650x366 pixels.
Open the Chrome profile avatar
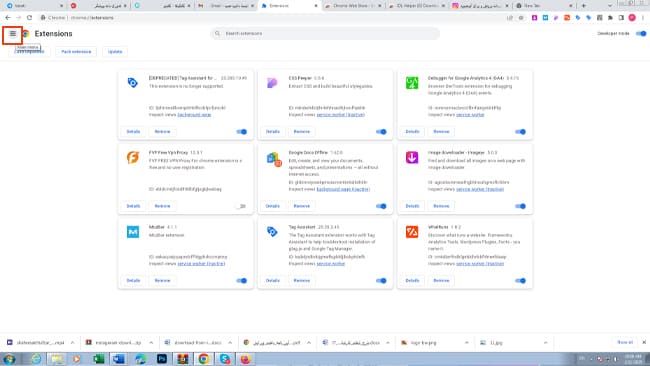coord(632,18)
